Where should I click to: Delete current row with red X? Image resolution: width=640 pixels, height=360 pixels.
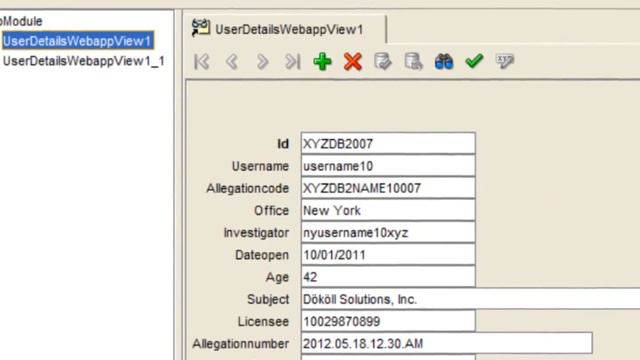tap(353, 62)
